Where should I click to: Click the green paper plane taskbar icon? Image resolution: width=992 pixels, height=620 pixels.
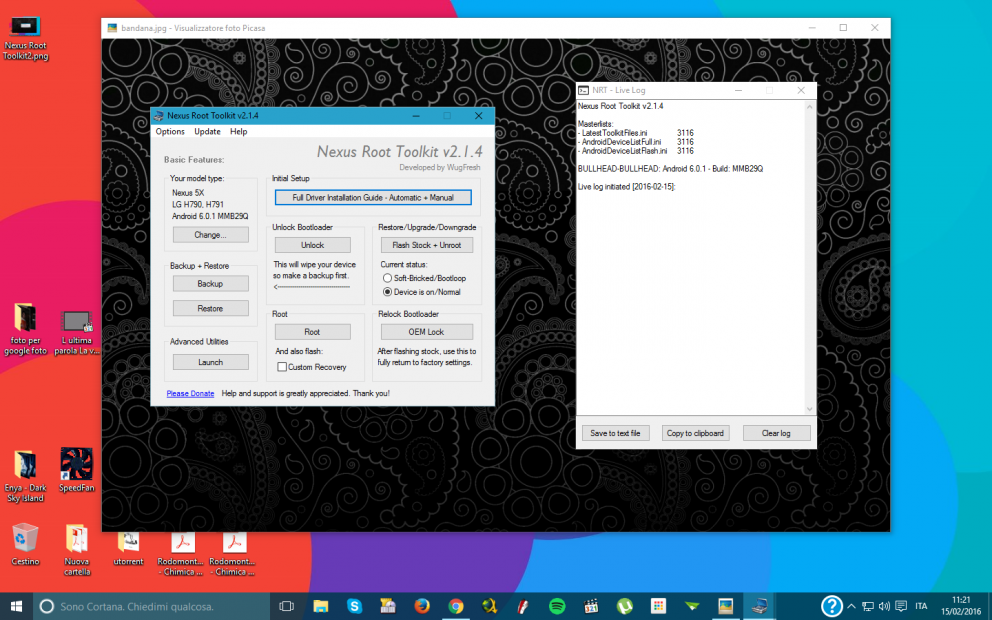pyautogui.click(x=692, y=606)
